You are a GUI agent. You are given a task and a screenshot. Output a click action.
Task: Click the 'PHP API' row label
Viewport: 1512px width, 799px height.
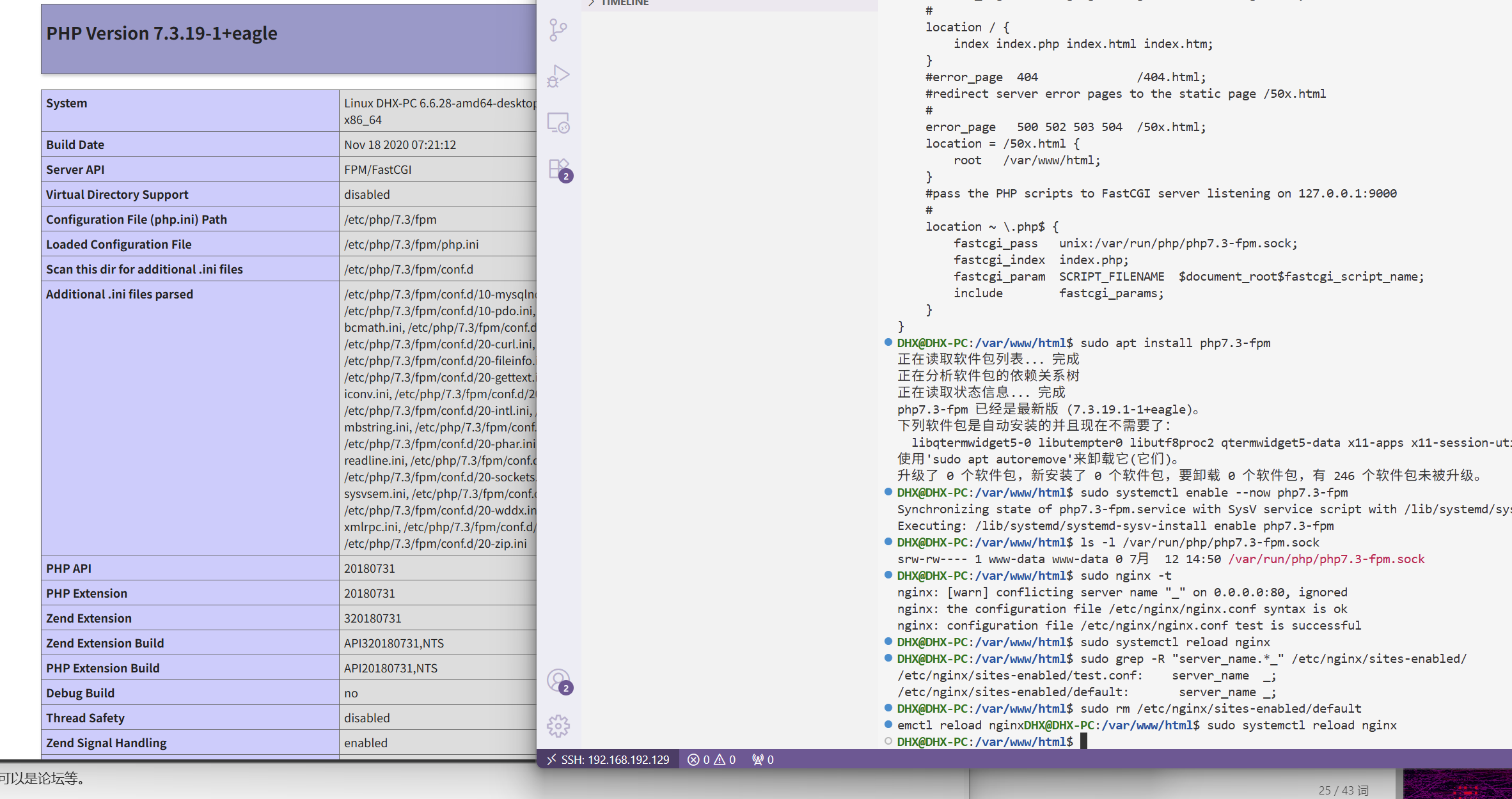[x=68, y=568]
